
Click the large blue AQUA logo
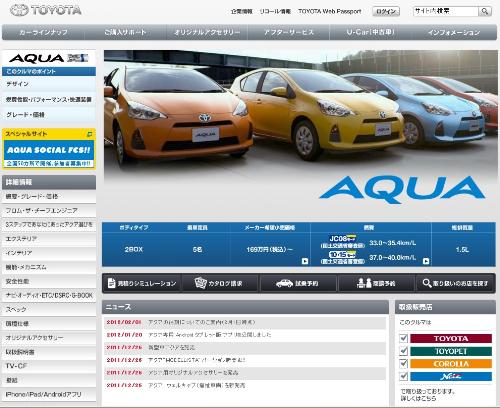(402, 189)
